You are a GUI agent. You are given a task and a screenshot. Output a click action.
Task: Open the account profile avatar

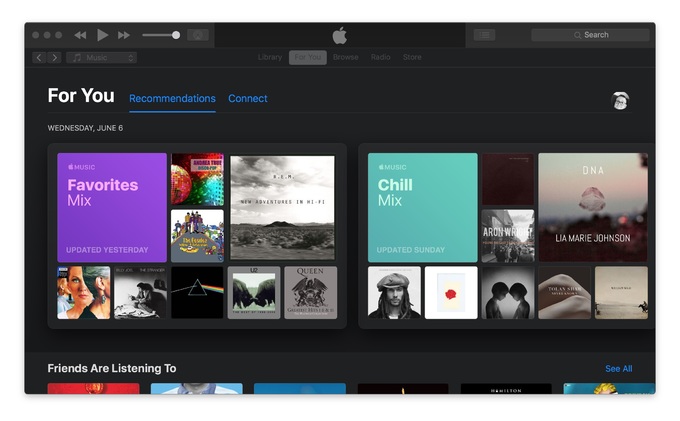(620, 101)
